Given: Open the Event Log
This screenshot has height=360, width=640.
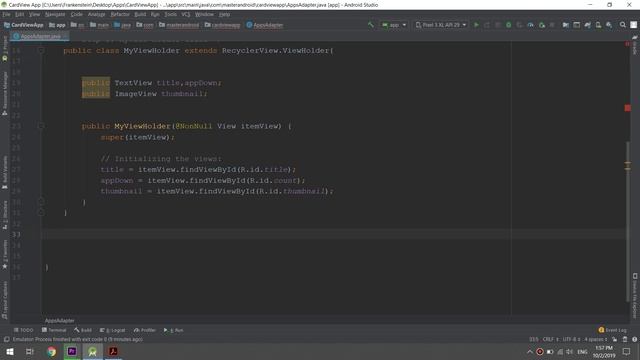Looking at the screenshot, I should pos(612,330).
